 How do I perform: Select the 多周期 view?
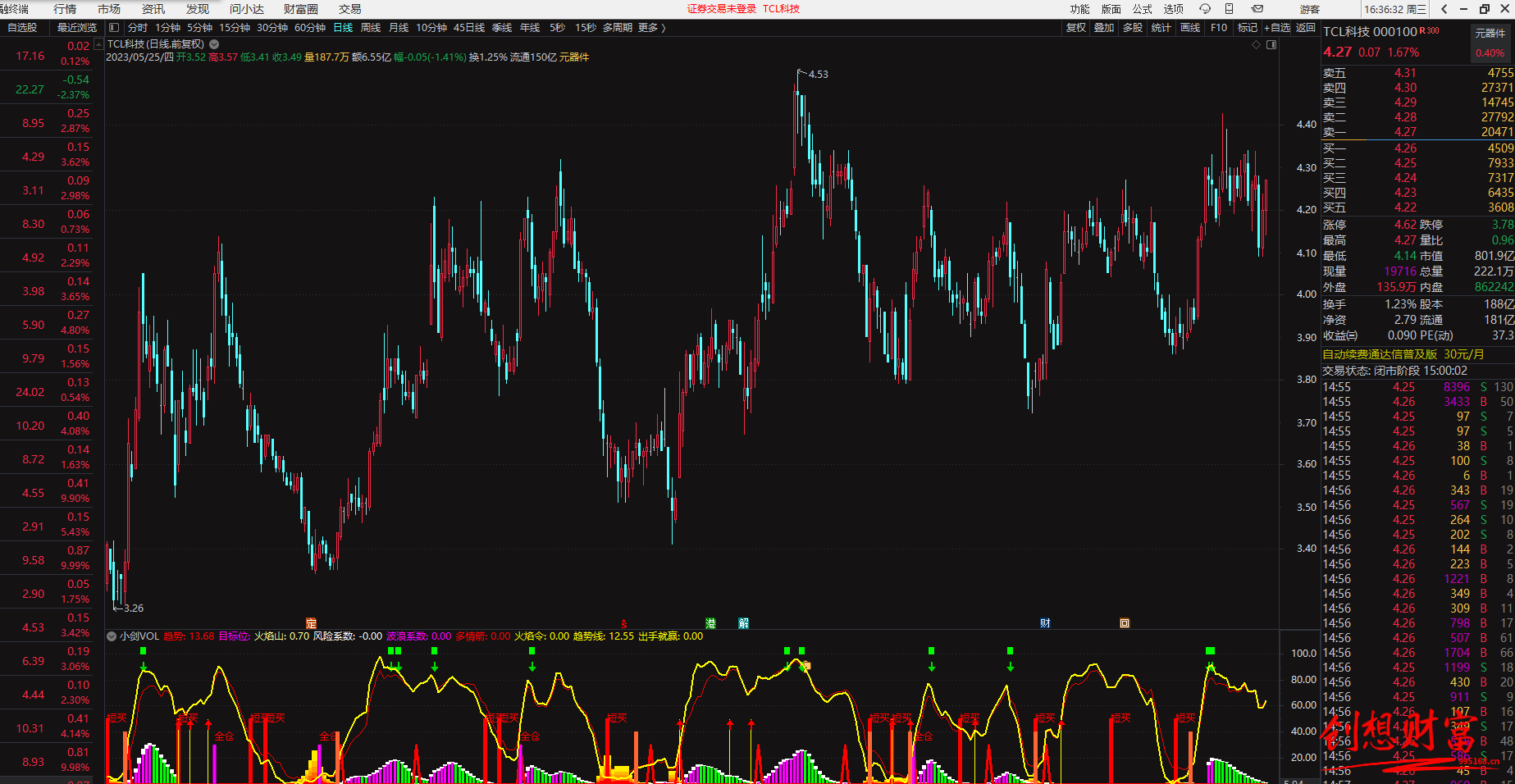pos(618,28)
